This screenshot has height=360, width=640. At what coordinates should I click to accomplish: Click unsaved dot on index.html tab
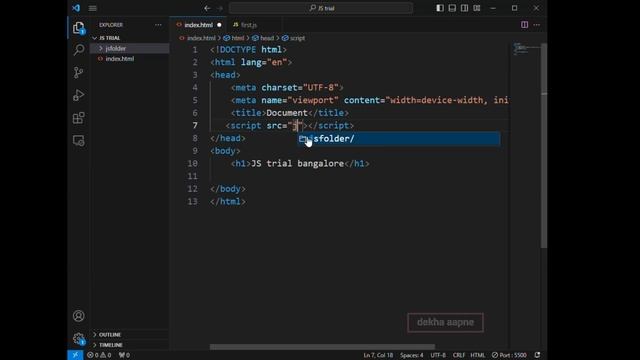tap(219, 25)
